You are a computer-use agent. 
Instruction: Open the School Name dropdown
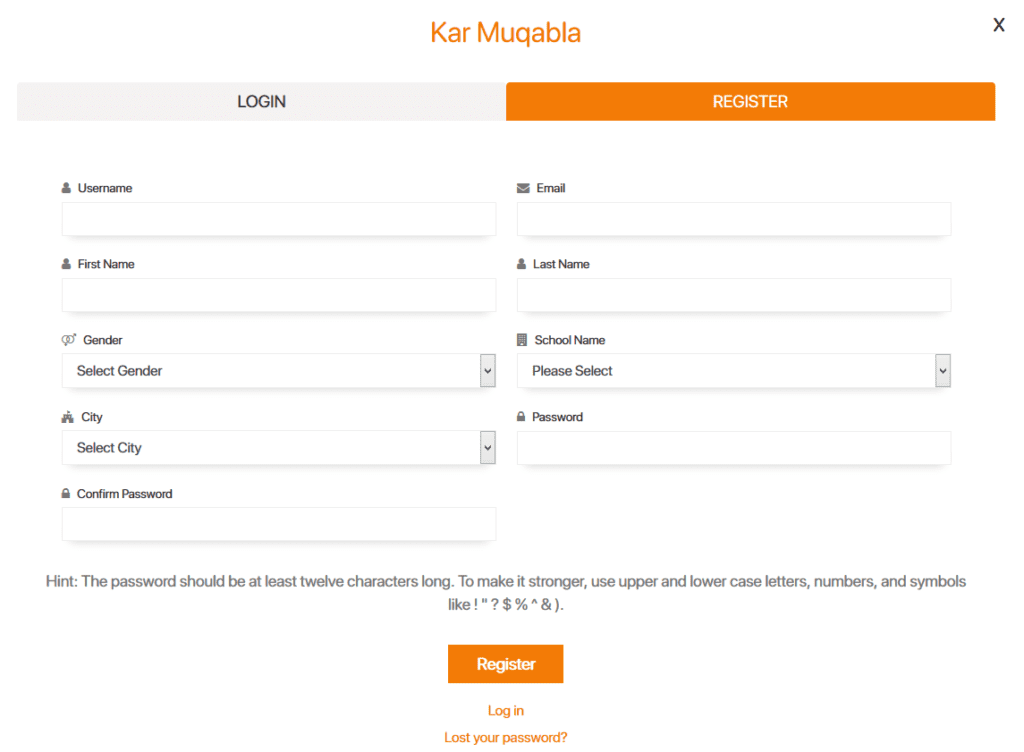[x=733, y=370]
